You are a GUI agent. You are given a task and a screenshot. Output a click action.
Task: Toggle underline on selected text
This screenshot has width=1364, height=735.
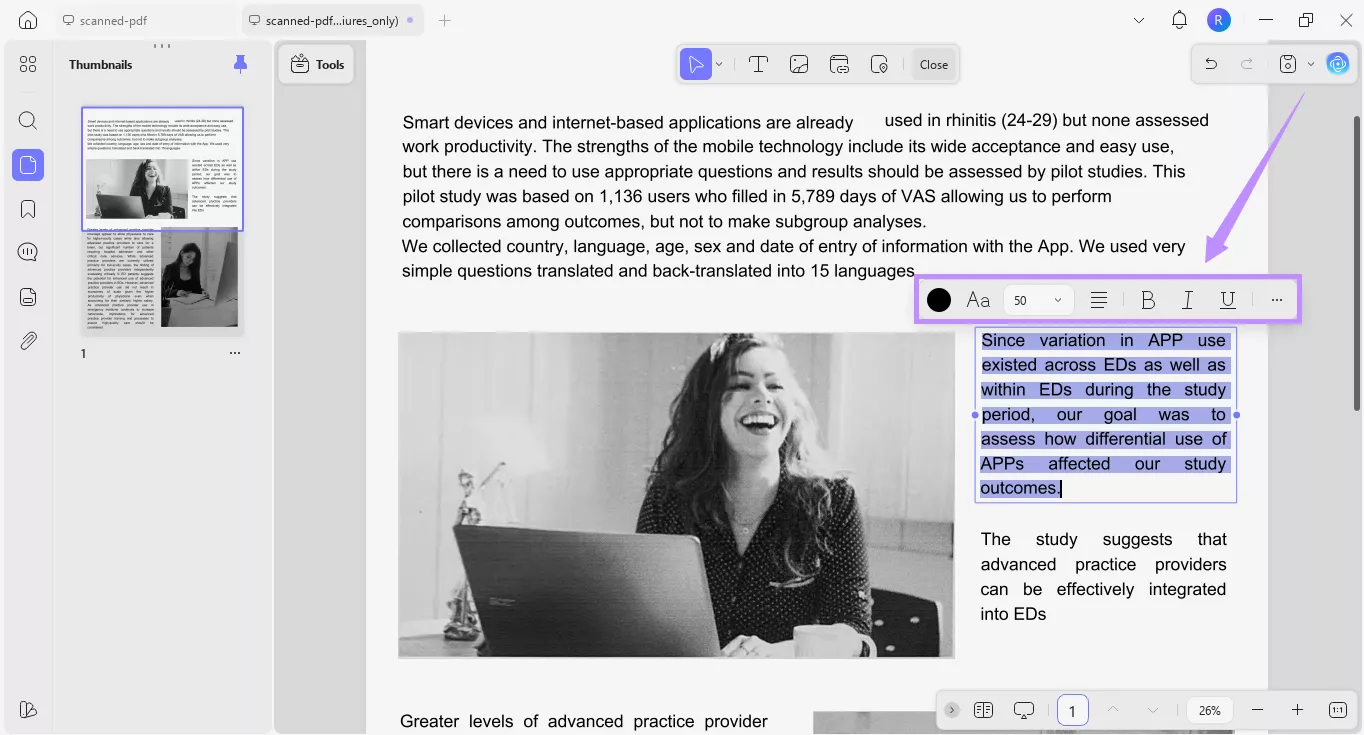1227,299
